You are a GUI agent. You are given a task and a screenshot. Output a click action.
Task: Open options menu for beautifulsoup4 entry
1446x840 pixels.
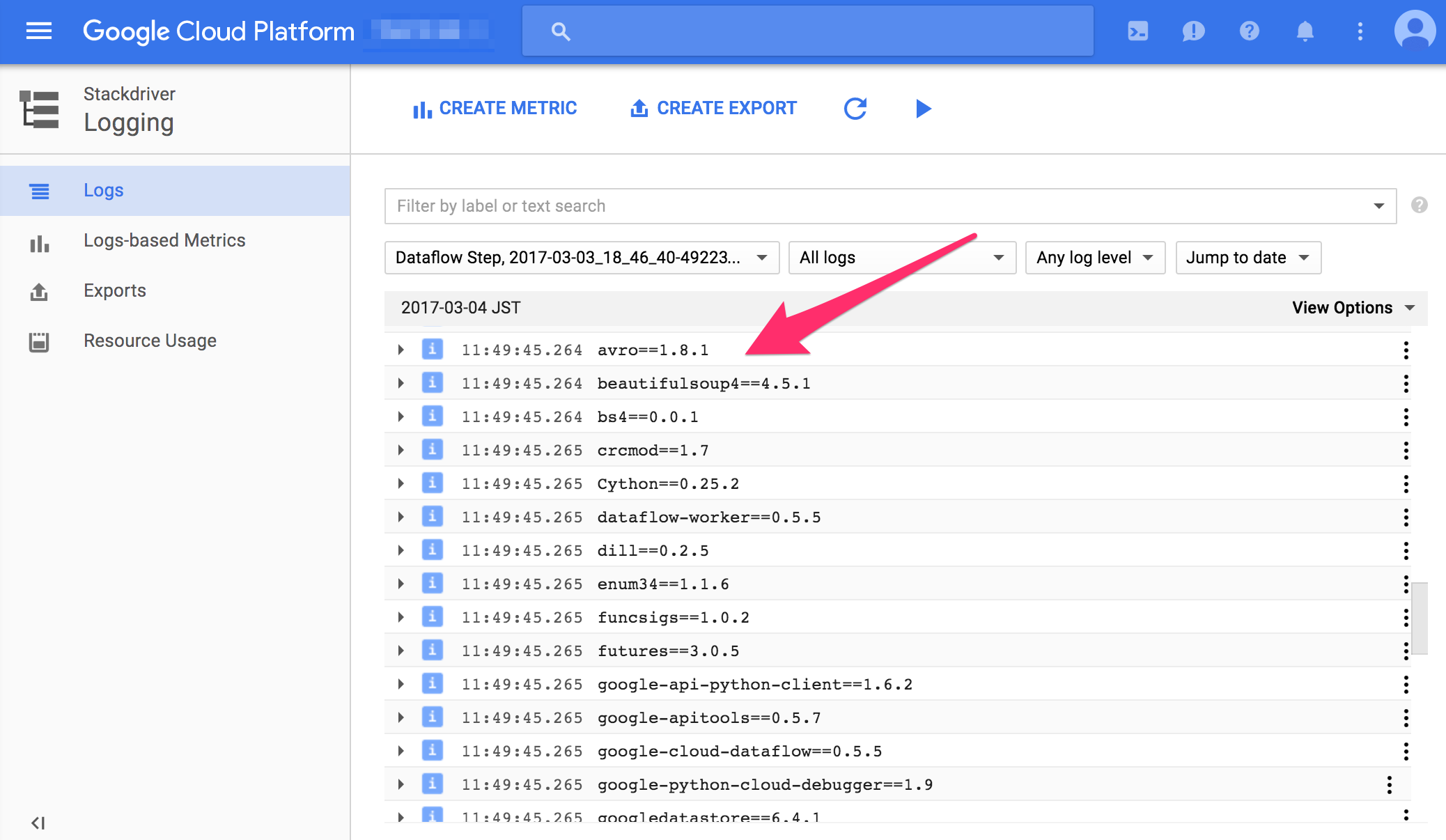(x=1406, y=382)
